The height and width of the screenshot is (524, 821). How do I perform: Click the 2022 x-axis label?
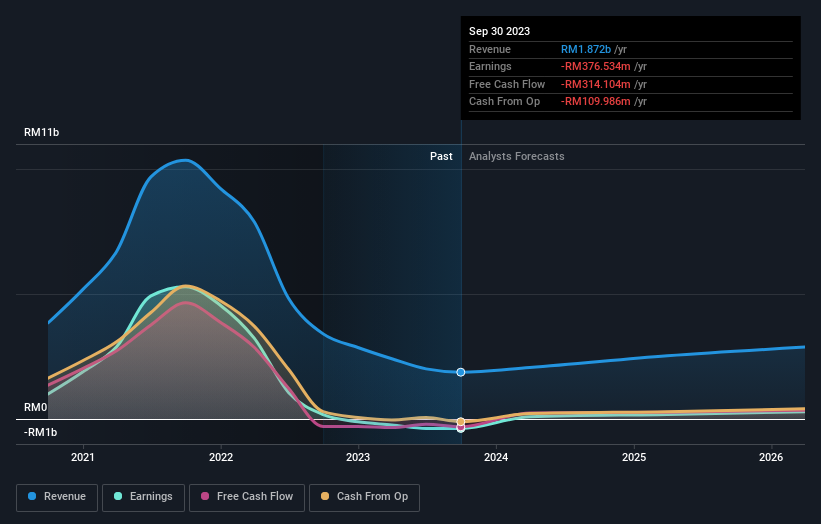(221, 457)
